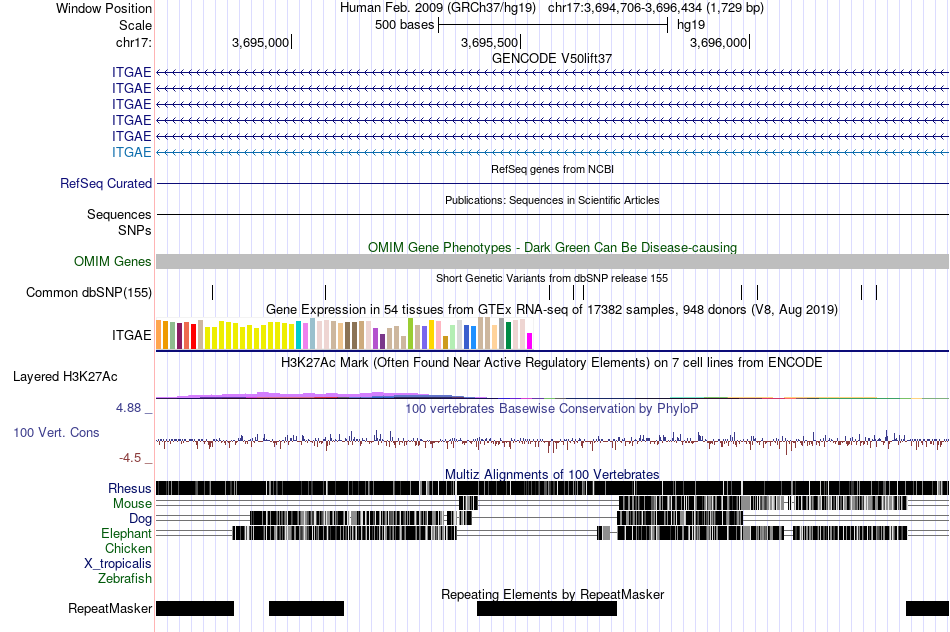Viewport: 950px width, 632px height.
Task: Open the RefSeq genes from NCBI title
Action: [552, 169]
